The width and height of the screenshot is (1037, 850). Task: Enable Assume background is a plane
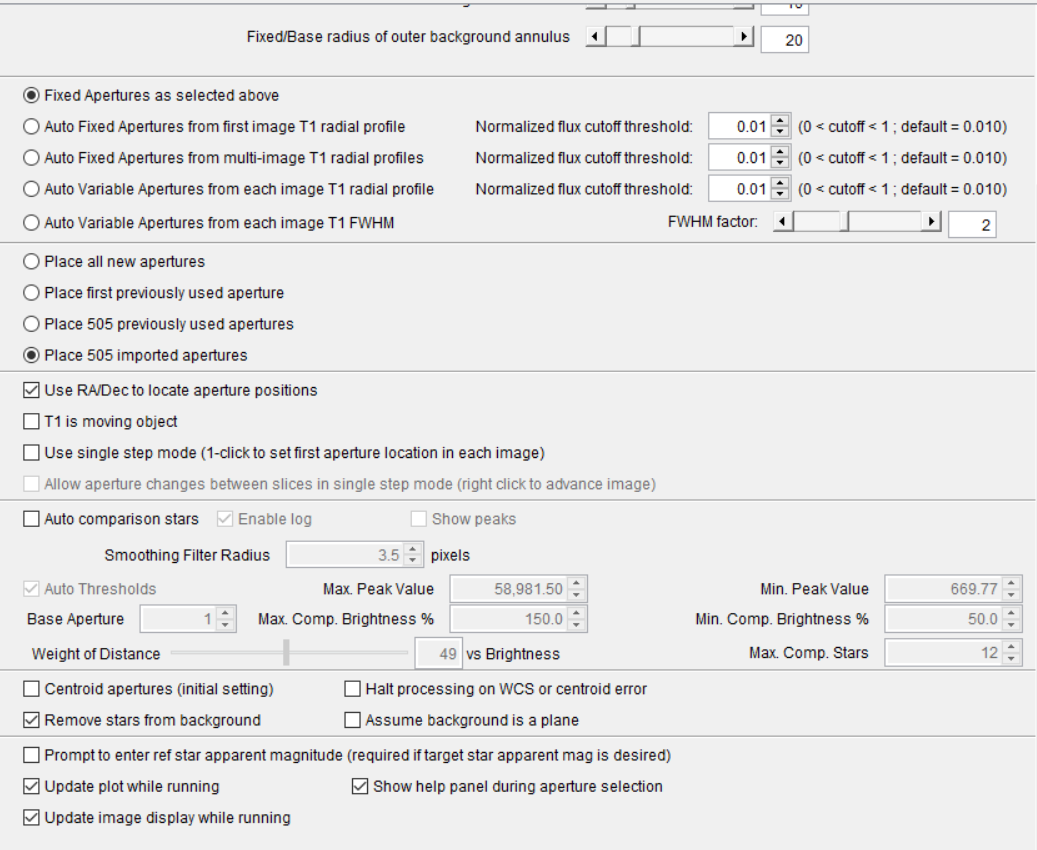pyautogui.click(x=352, y=720)
